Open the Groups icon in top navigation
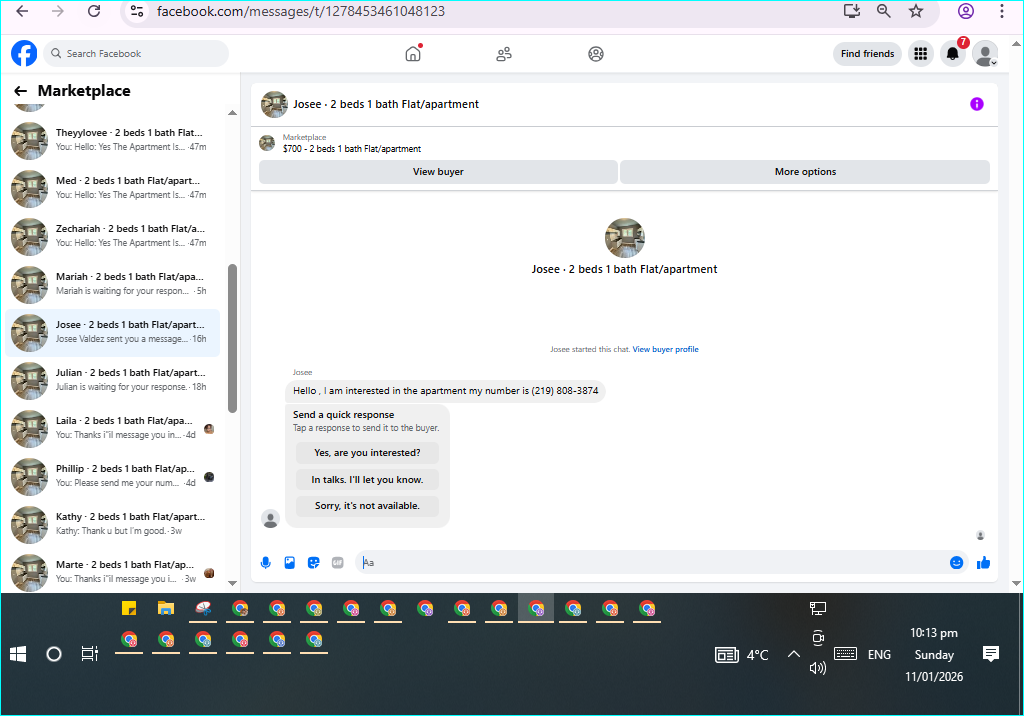This screenshot has height=716, width=1024. (x=596, y=54)
